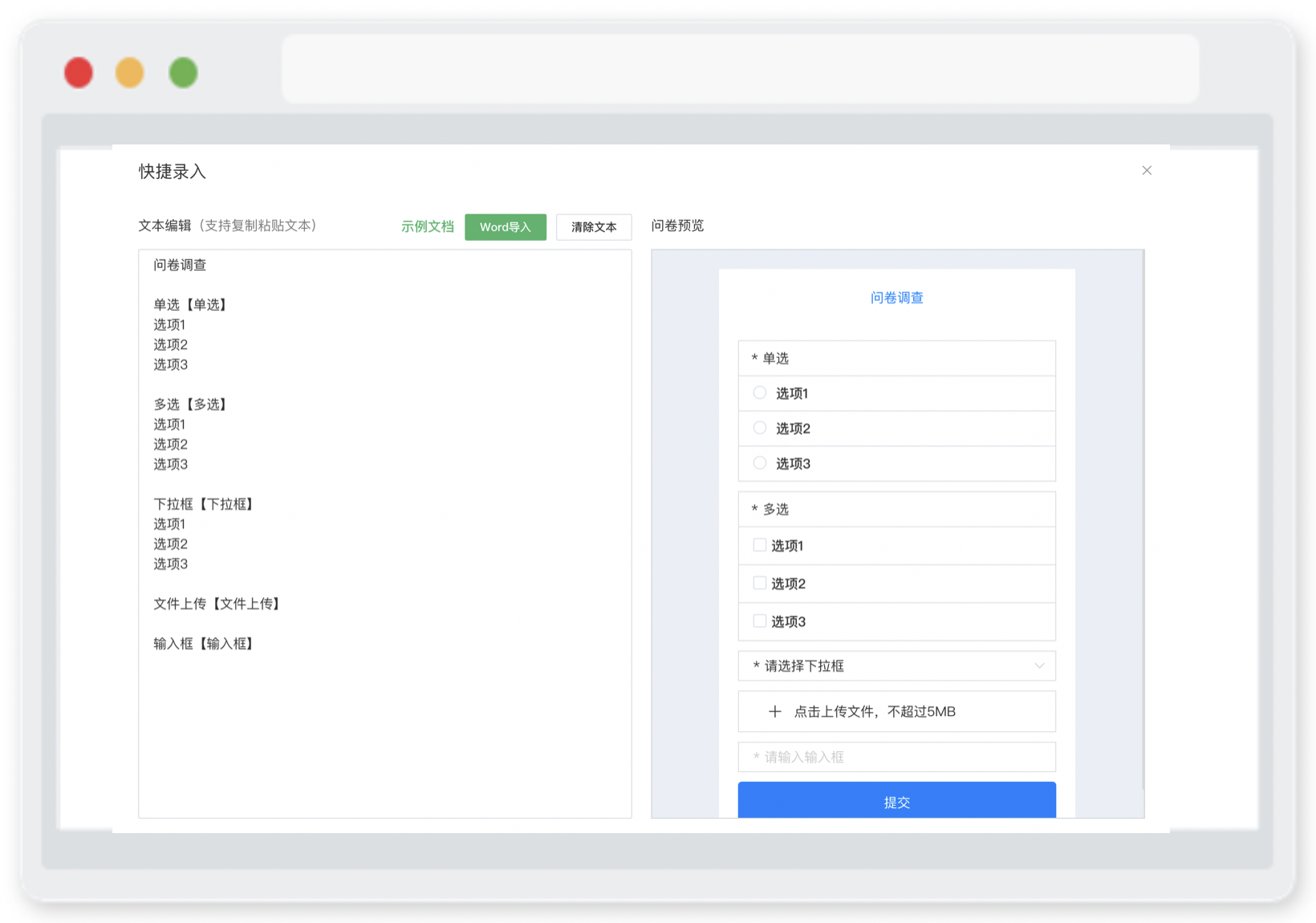The image size is (1316, 923).
Task: Click the plus icon for file upload
Action: pyautogui.click(x=774, y=711)
